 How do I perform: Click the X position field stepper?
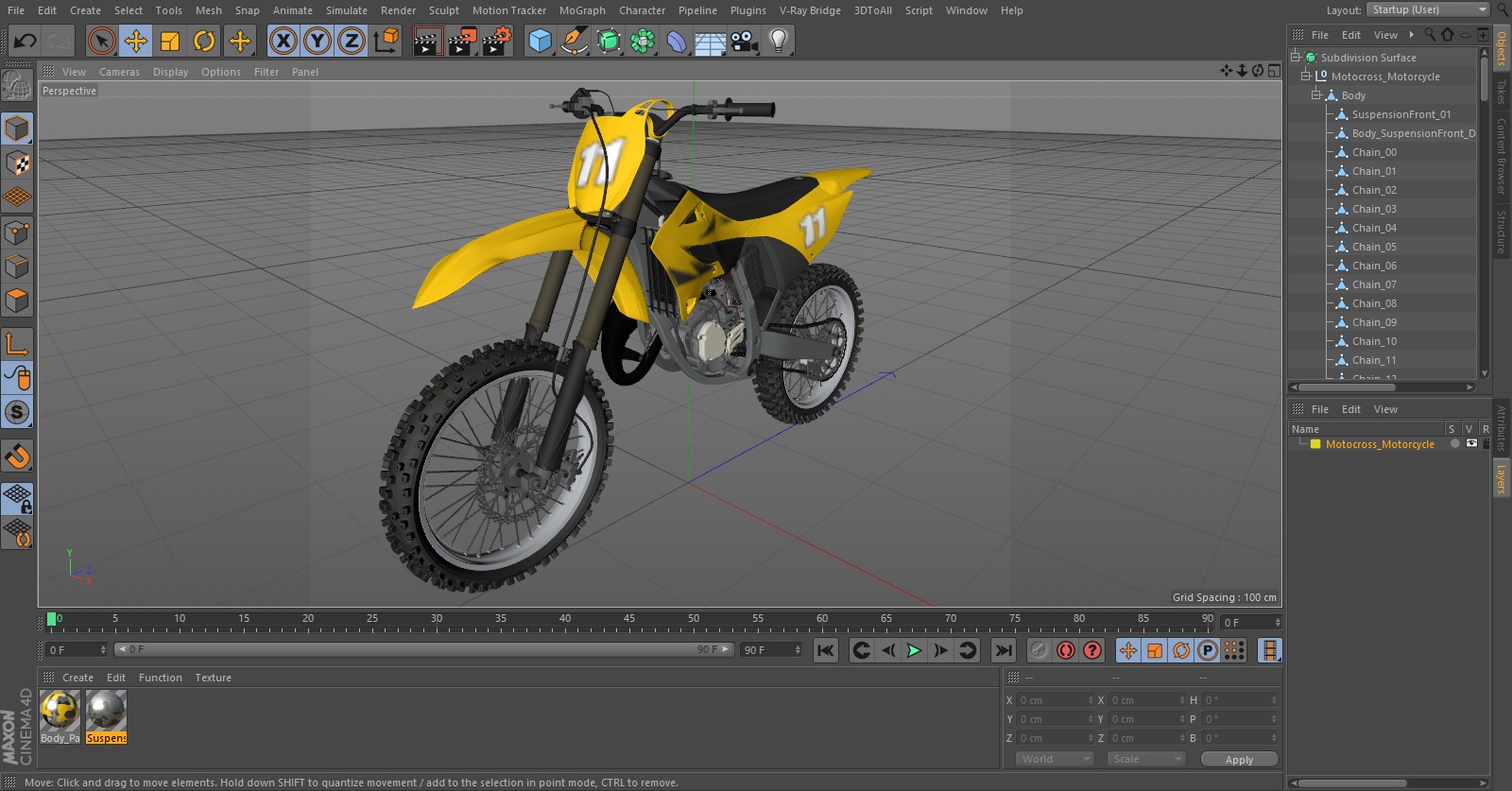pos(1091,700)
